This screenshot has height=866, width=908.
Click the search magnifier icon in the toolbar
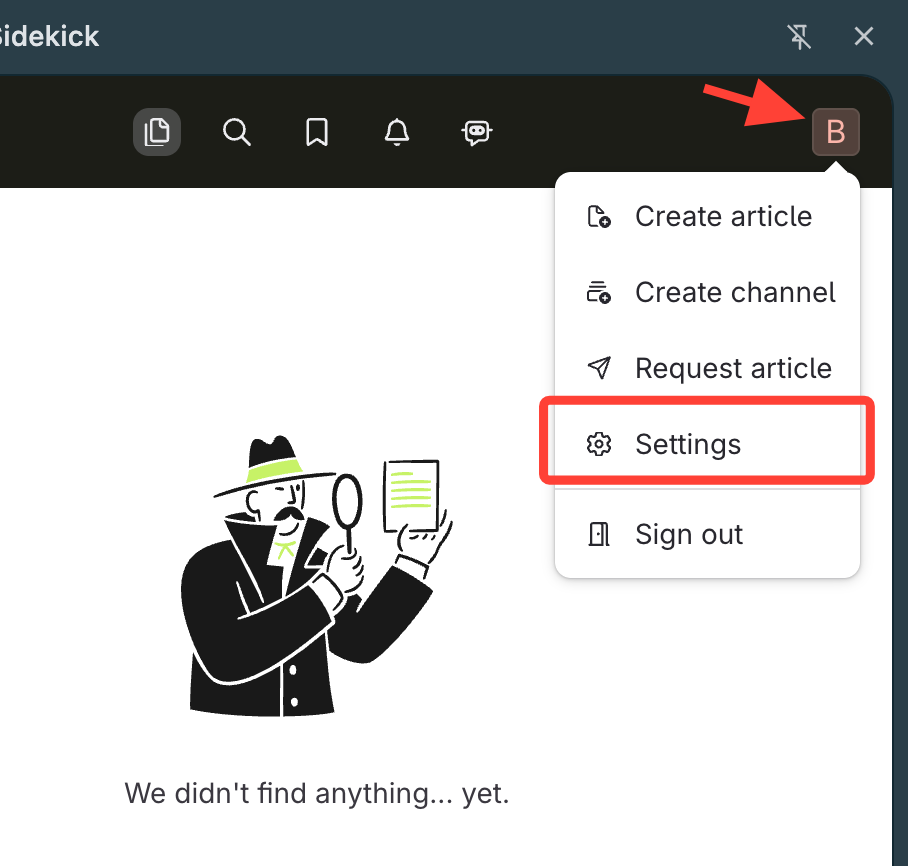point(237,132)
